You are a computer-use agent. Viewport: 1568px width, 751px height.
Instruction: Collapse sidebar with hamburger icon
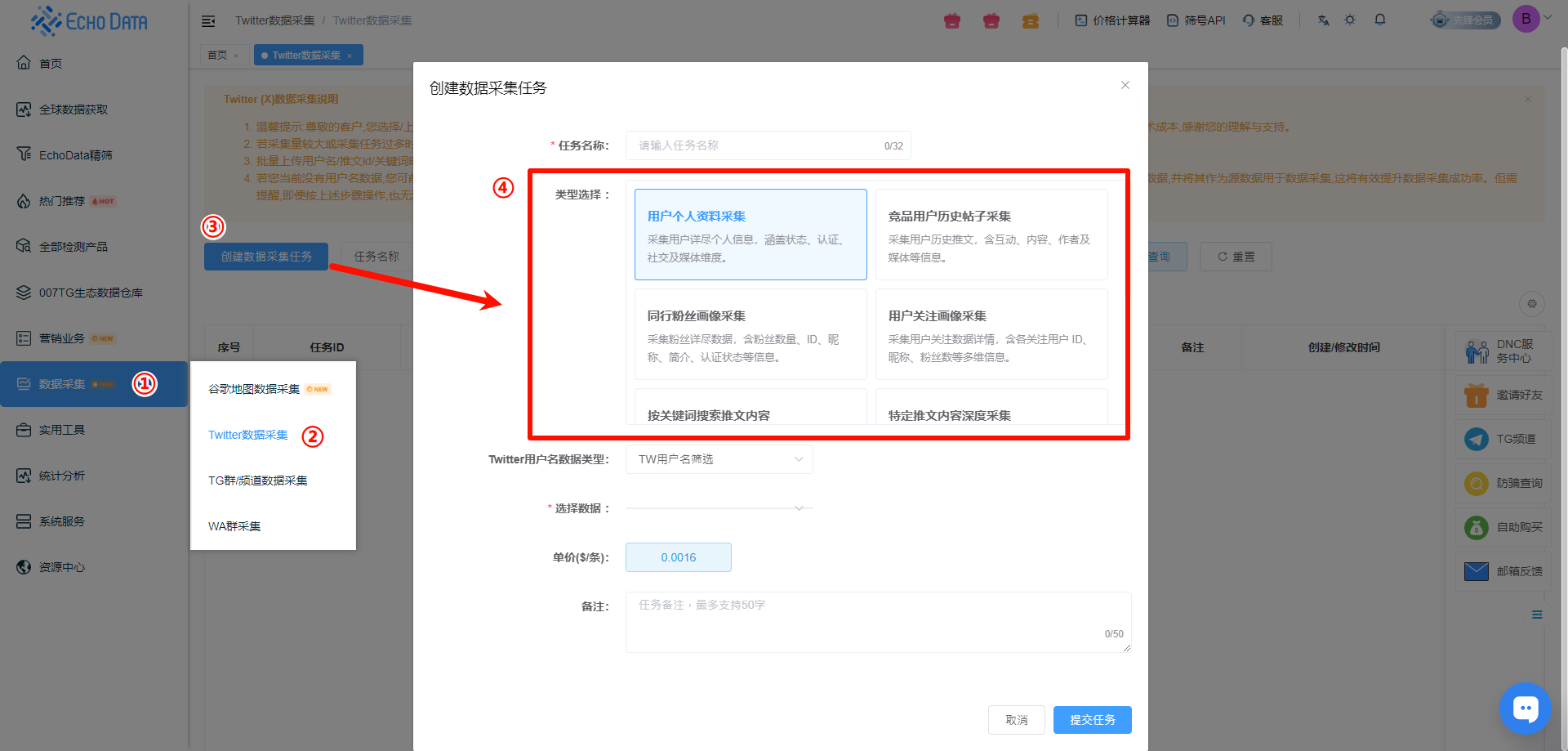click(x=208, y=20)
